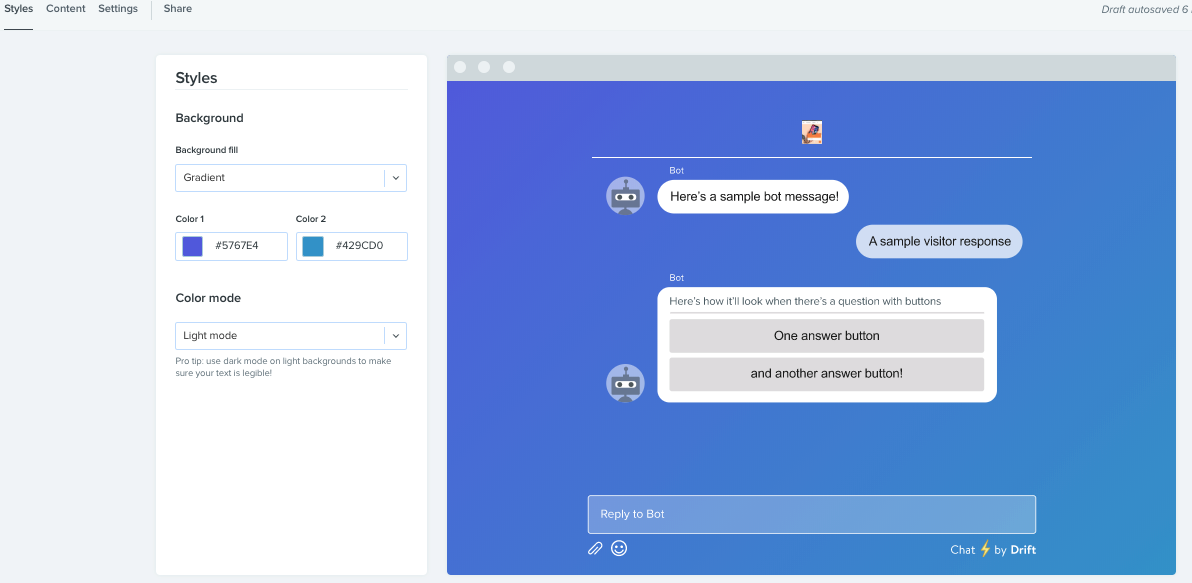
Task: Click the bot avatar beside sample bot message
Action: [625, 196]
